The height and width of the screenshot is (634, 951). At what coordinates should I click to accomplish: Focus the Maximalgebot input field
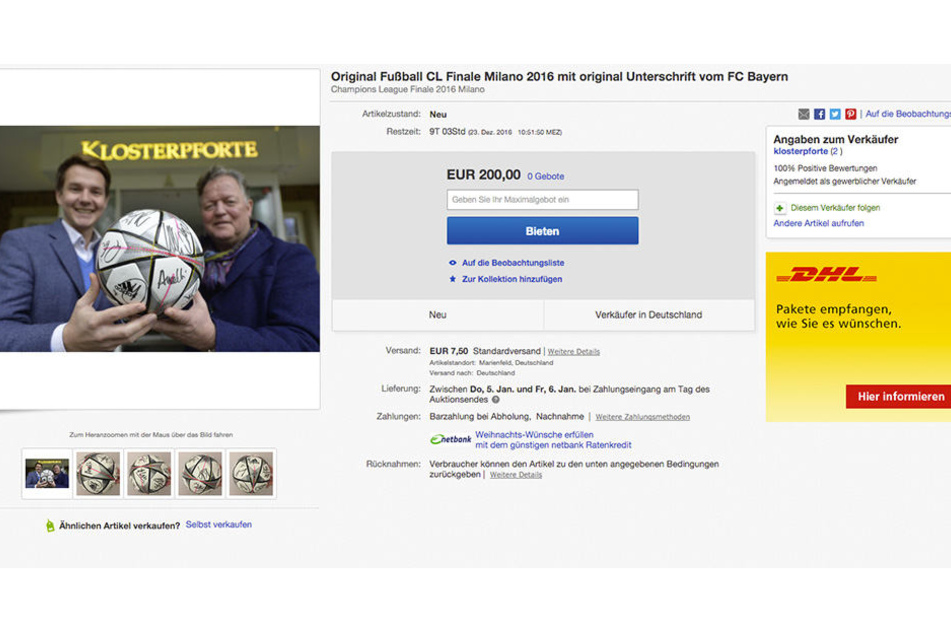[542, 200]
